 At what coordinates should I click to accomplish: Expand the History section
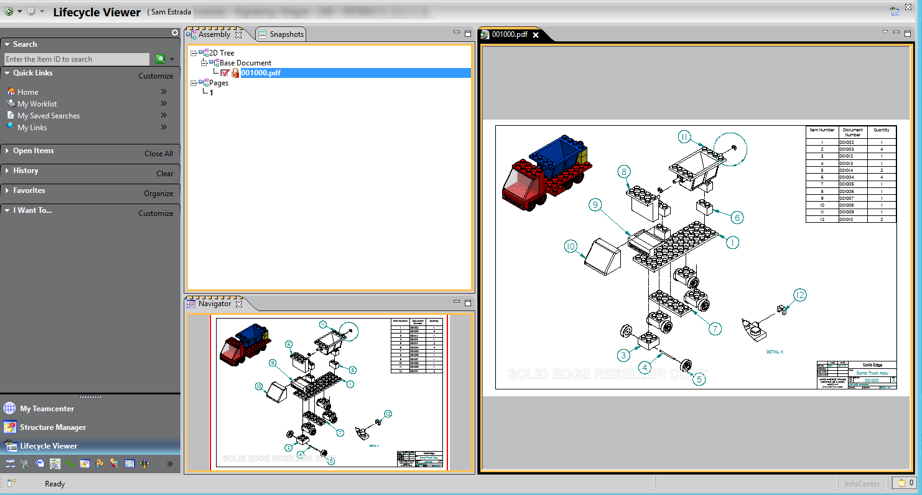[x=7, y=170]
